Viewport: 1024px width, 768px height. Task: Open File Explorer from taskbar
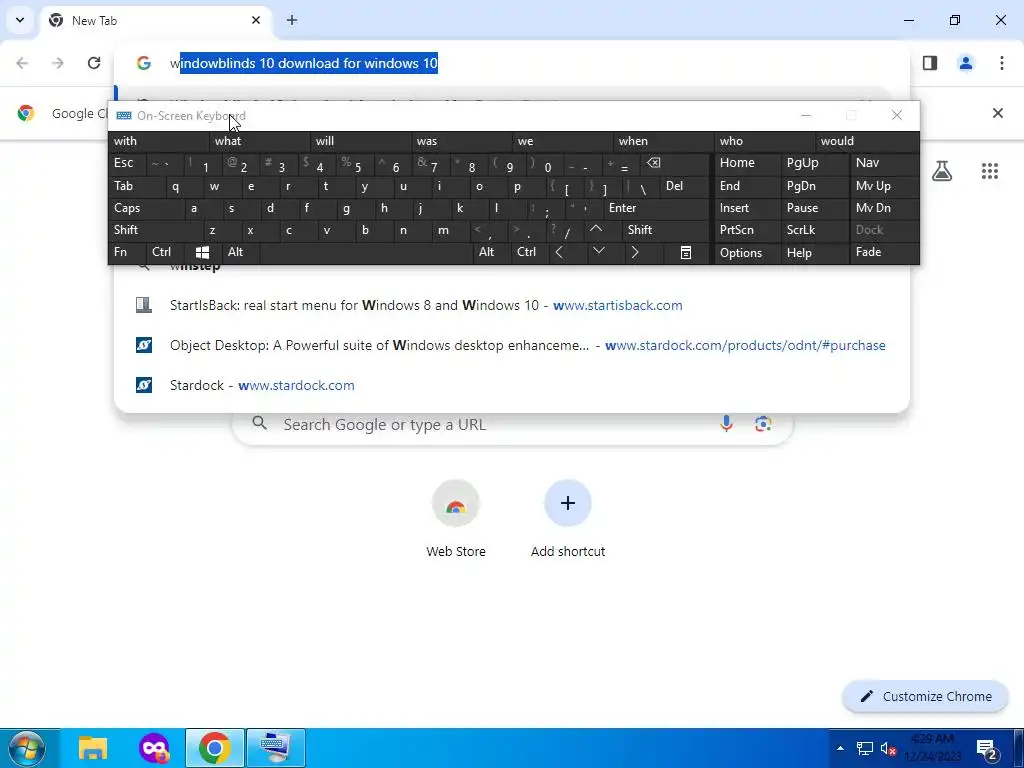(93, 748)
